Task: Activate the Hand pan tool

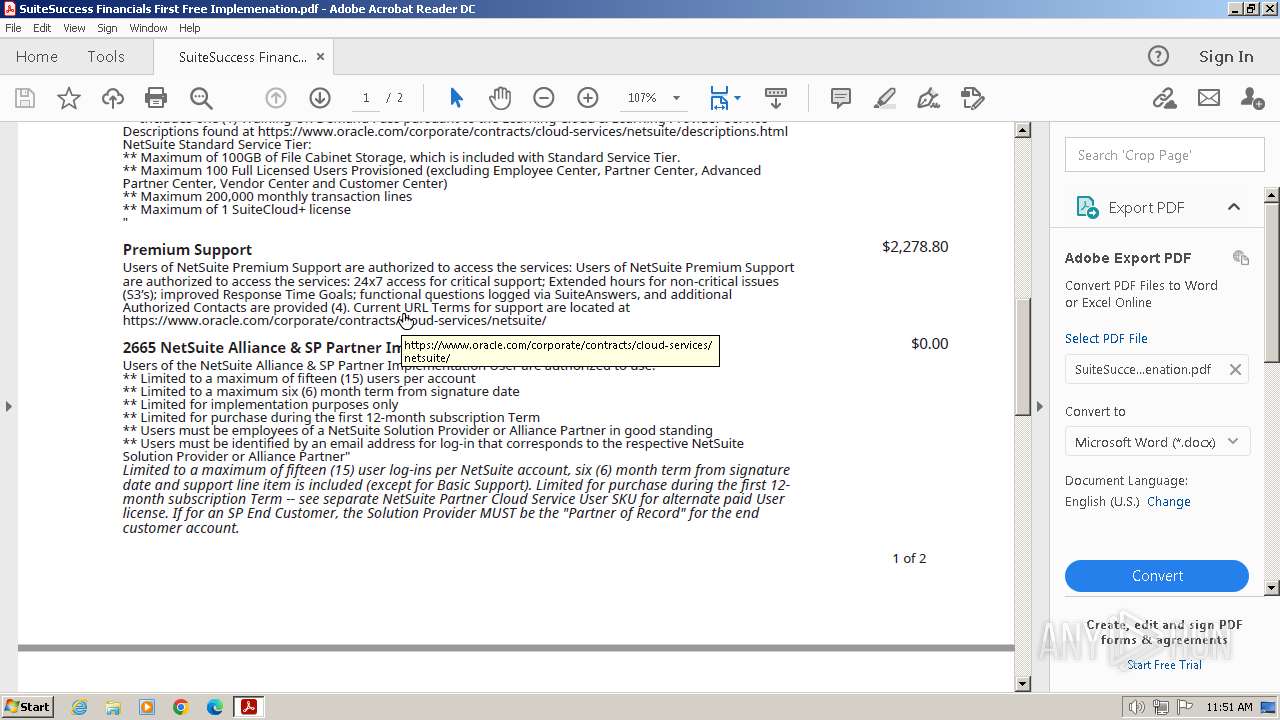Action: point(500,98)
